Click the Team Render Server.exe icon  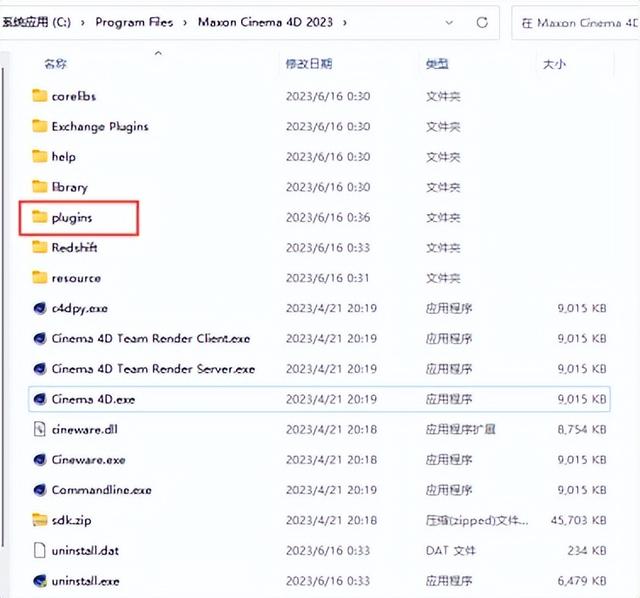[40, 368]
